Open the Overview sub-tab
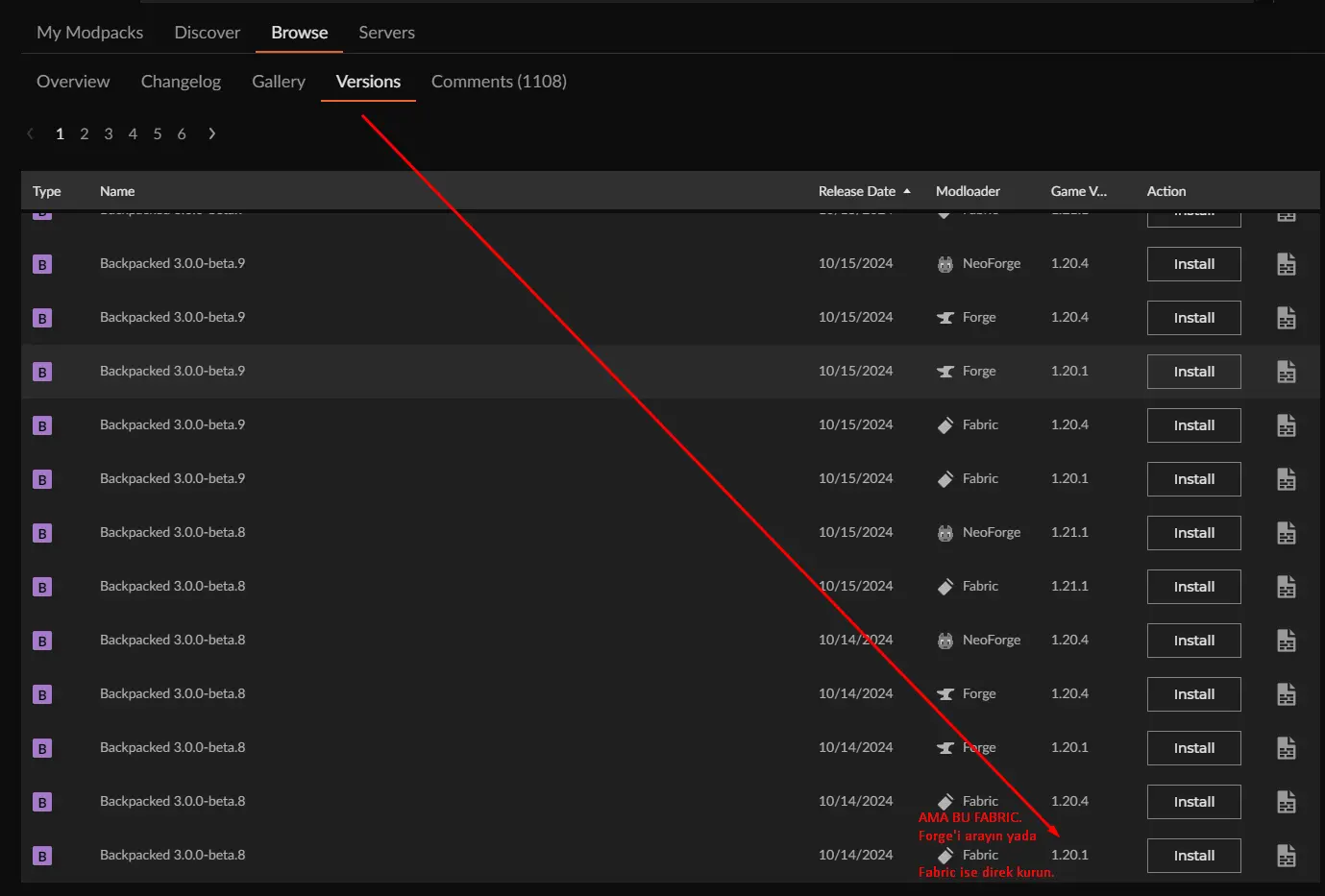Viewport: 1325px width, 896px height. tap(73, 82)
